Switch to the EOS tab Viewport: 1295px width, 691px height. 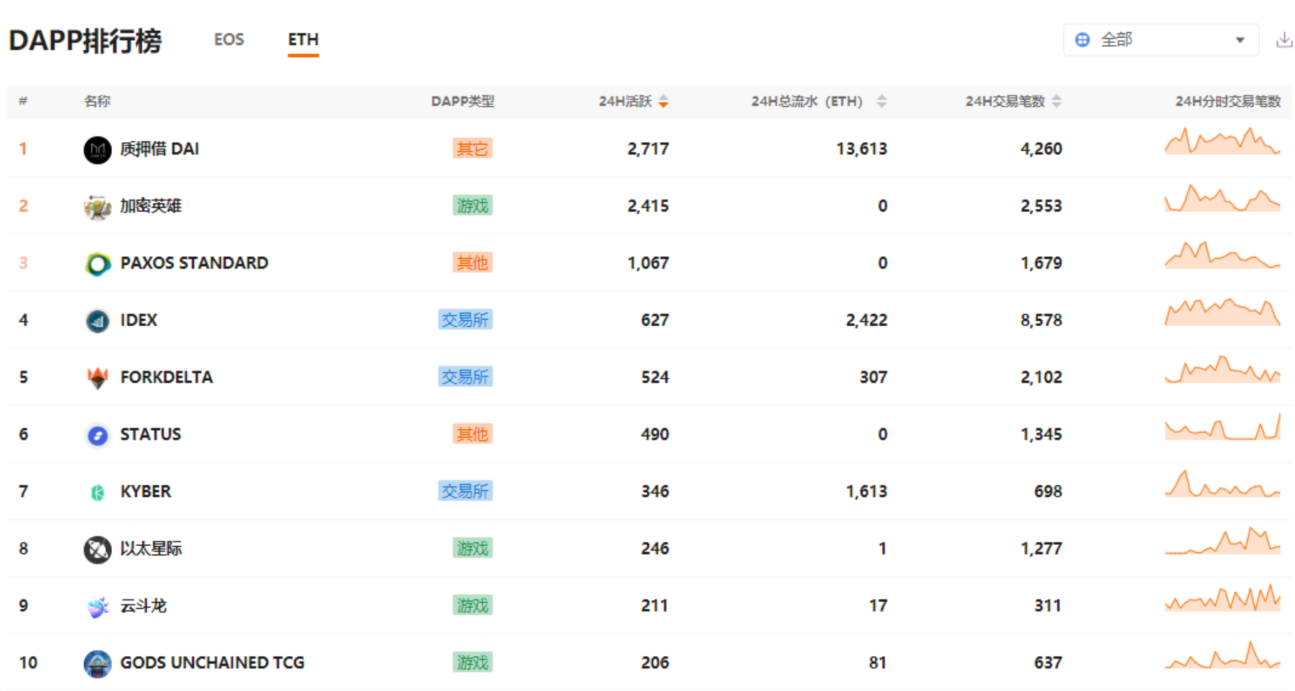229,40
